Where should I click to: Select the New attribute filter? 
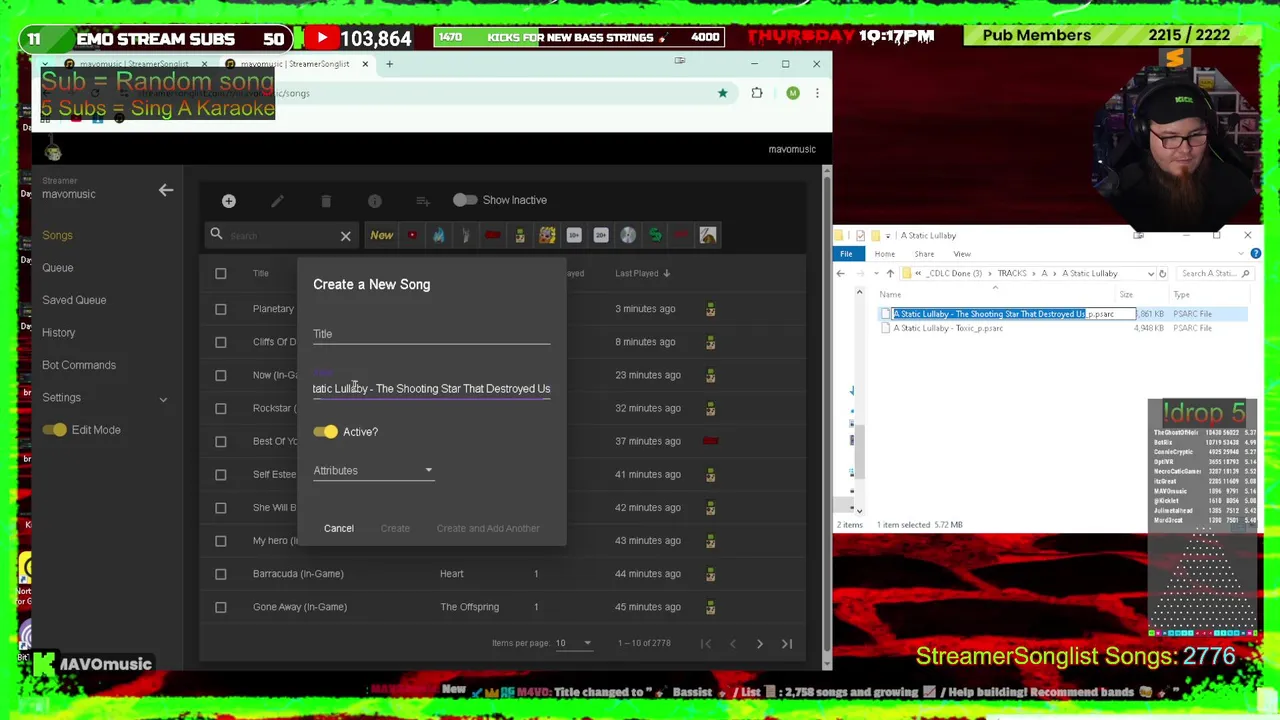(x=382, y=236)
